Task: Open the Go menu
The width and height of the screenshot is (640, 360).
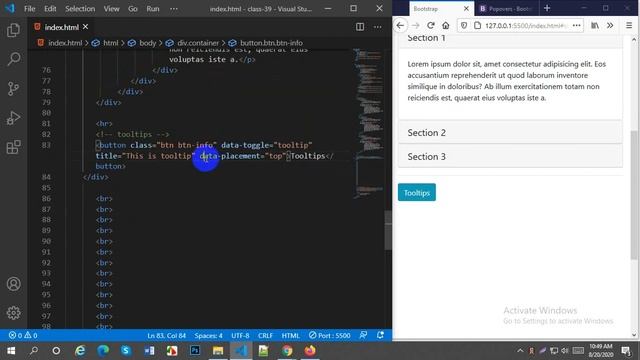Action: (133, 9)
